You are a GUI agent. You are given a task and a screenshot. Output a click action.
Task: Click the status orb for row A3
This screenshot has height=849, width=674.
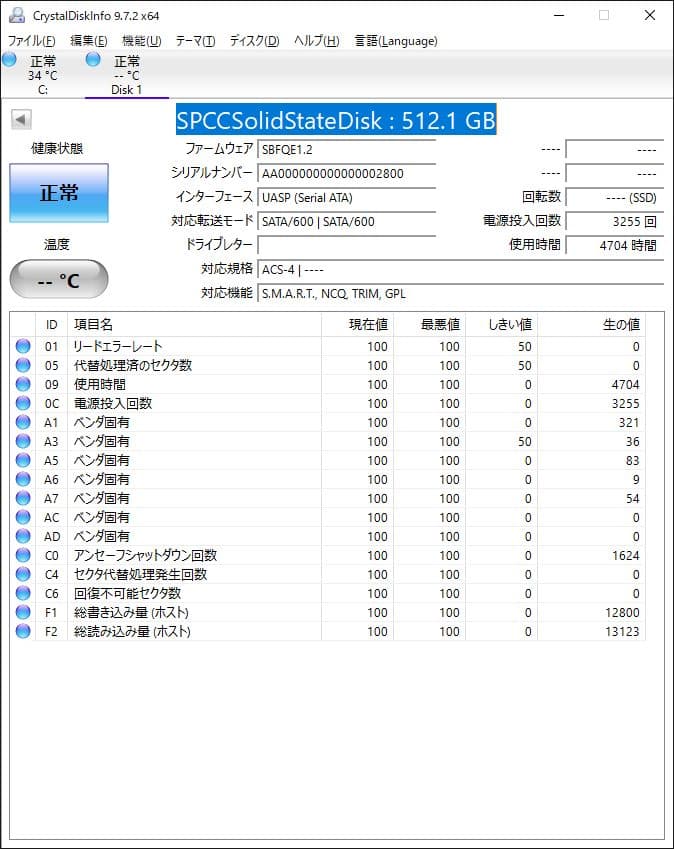tap(23, 441)
